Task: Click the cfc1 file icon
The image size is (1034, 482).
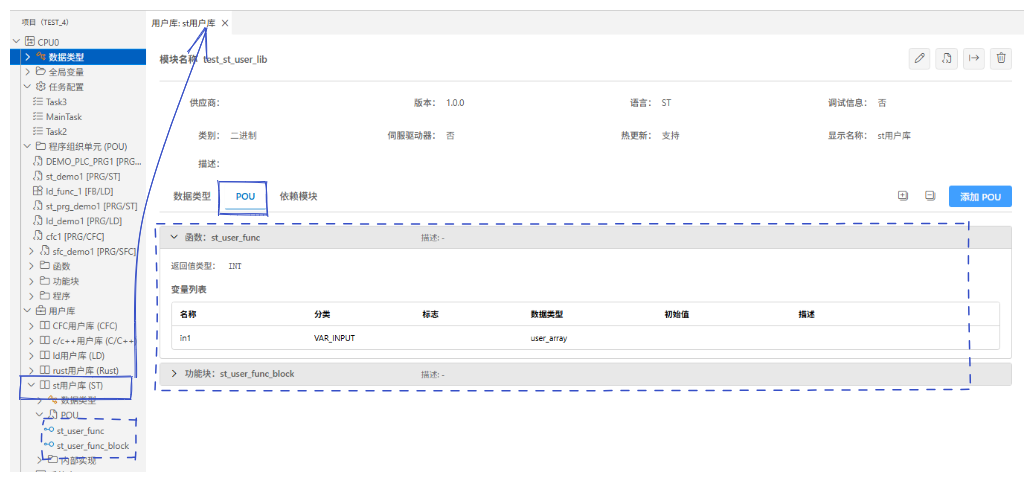Action: point(38,236)
